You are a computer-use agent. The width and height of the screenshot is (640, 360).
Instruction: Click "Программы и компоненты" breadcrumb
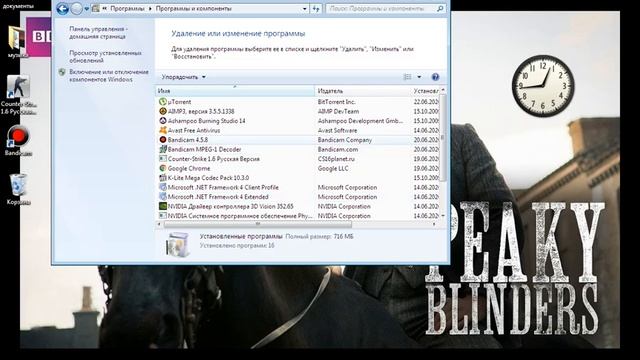pyautogui.click(x=194, y=9)
